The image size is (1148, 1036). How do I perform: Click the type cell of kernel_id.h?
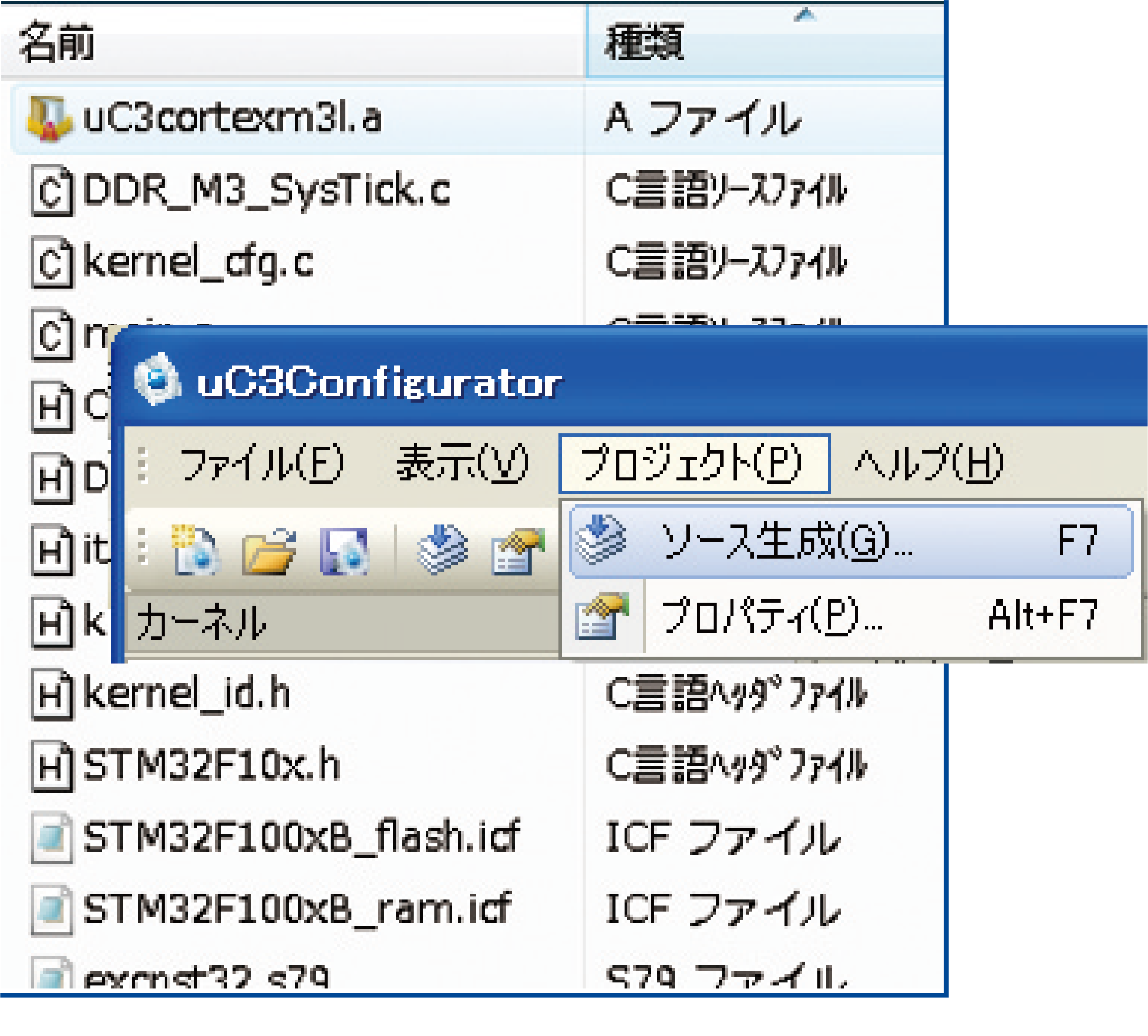(x=737, y=693)
